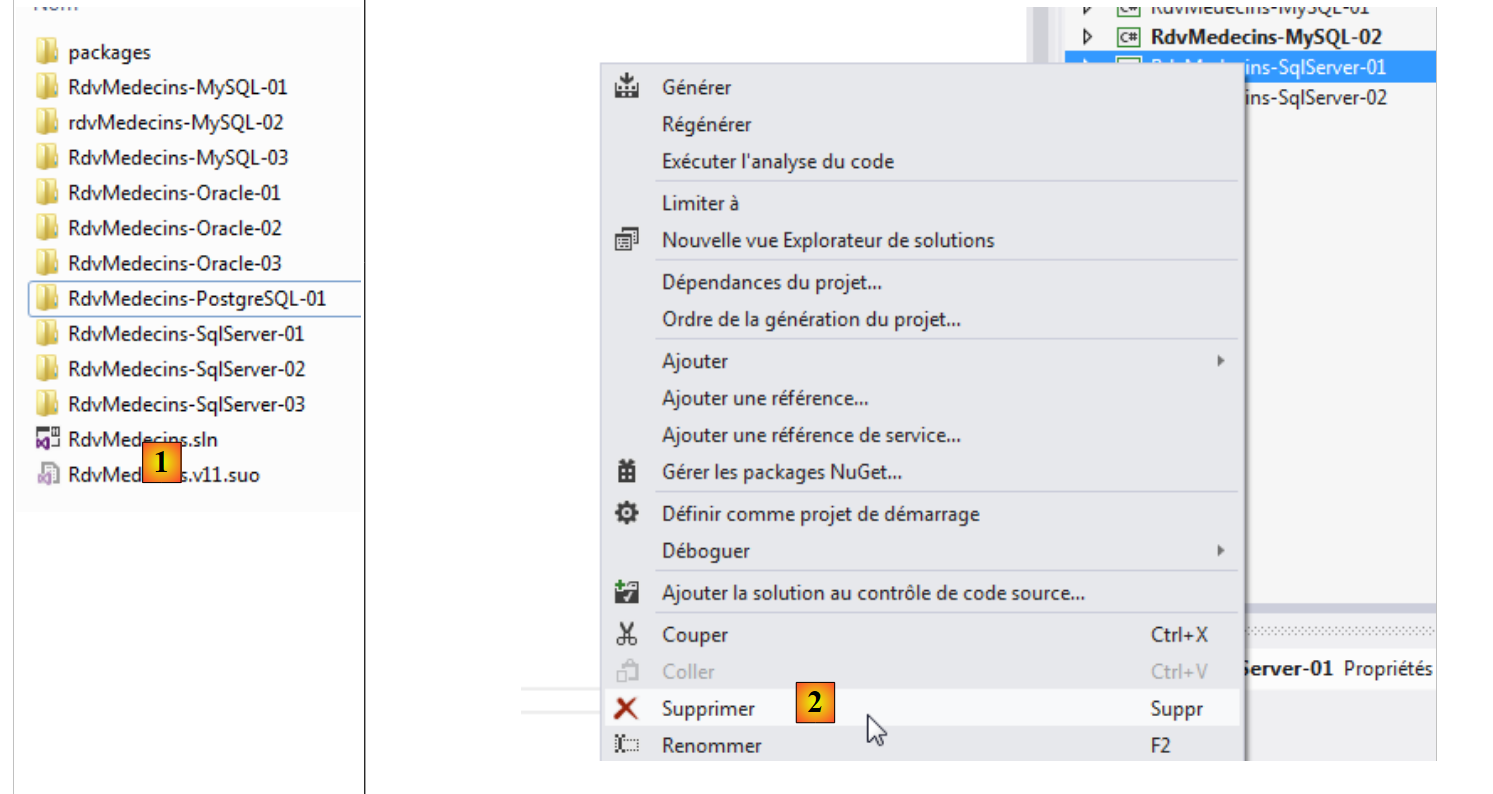The width and height of the screenshot is (1493, 794).
Task: Click the Générer build icon
Action: [x=627, y=87]
